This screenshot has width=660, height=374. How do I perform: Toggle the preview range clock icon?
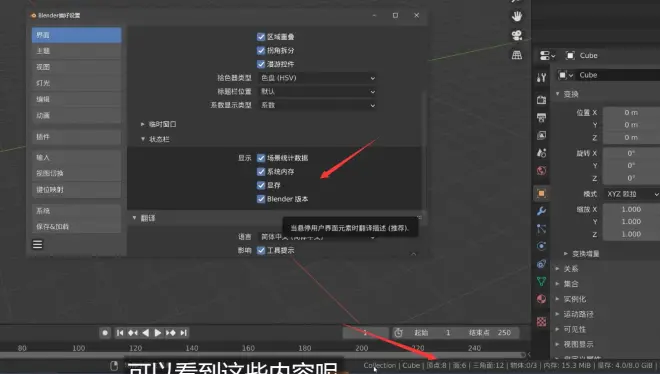398,333
